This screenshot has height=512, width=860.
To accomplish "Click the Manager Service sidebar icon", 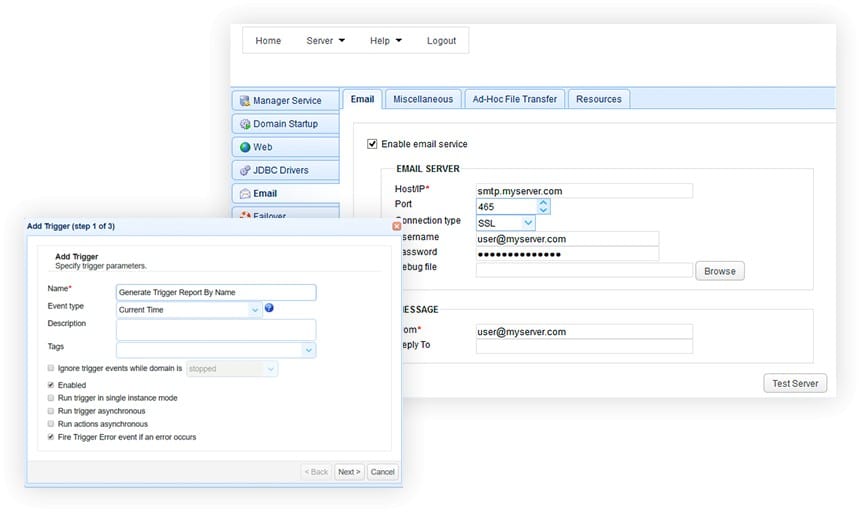I will point(245,101).
